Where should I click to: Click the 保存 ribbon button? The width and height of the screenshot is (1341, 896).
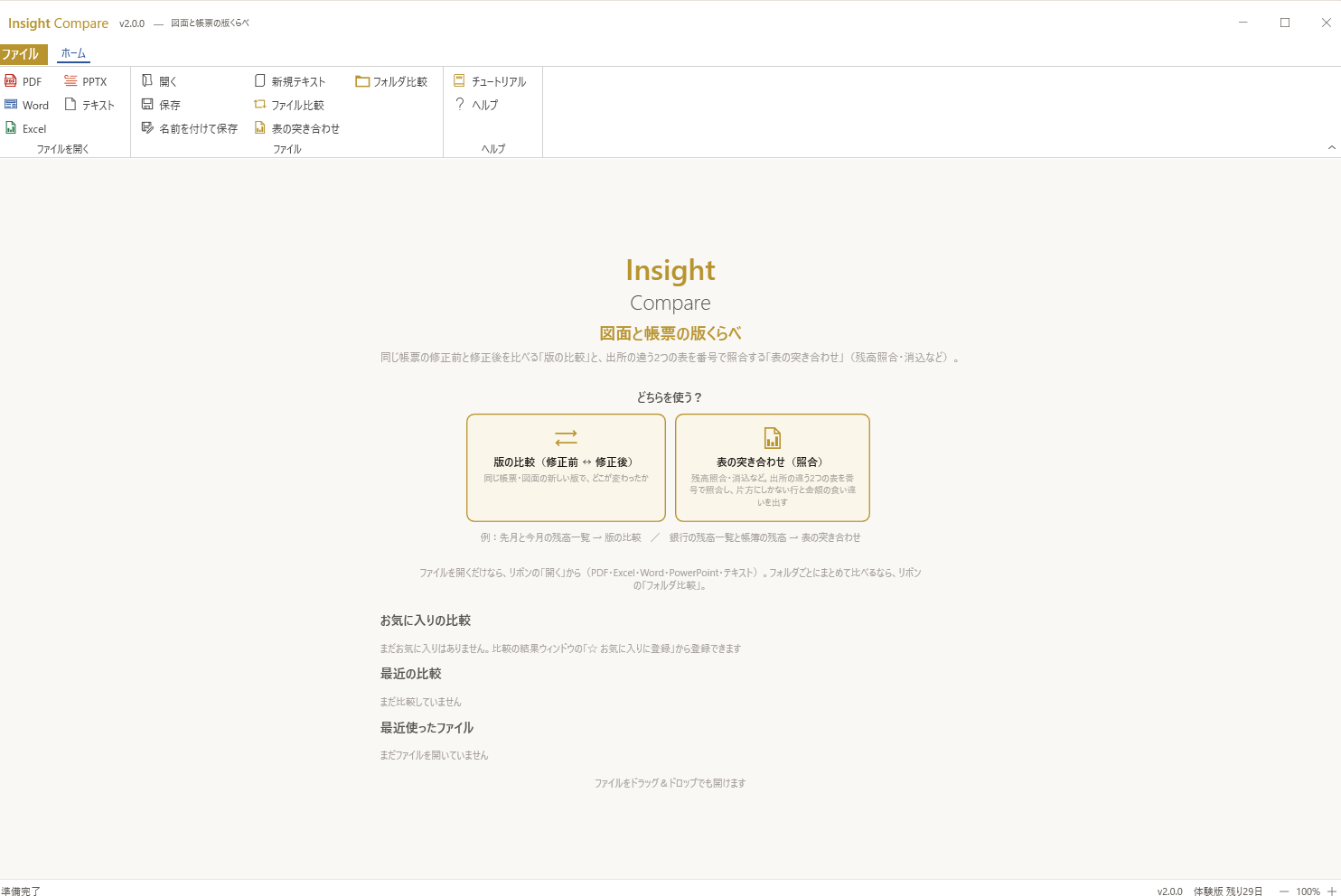(161, 105)
